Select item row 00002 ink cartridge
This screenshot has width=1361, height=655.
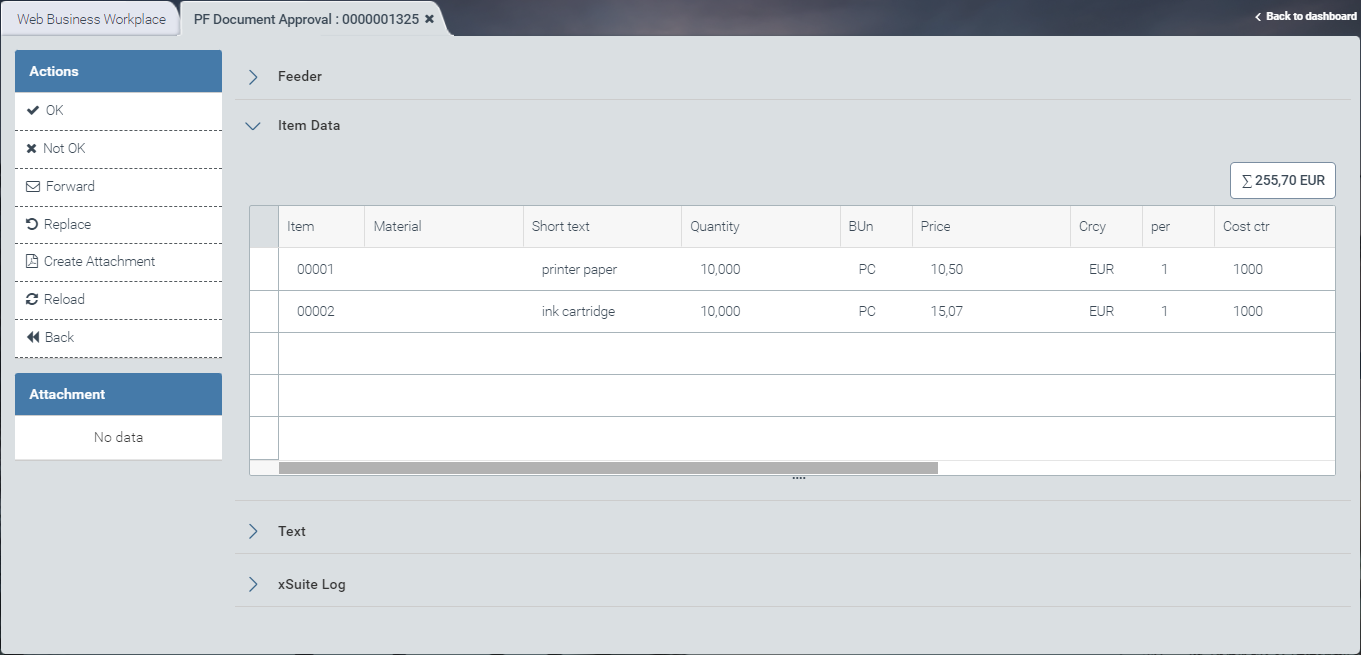(x=600, y=311)
